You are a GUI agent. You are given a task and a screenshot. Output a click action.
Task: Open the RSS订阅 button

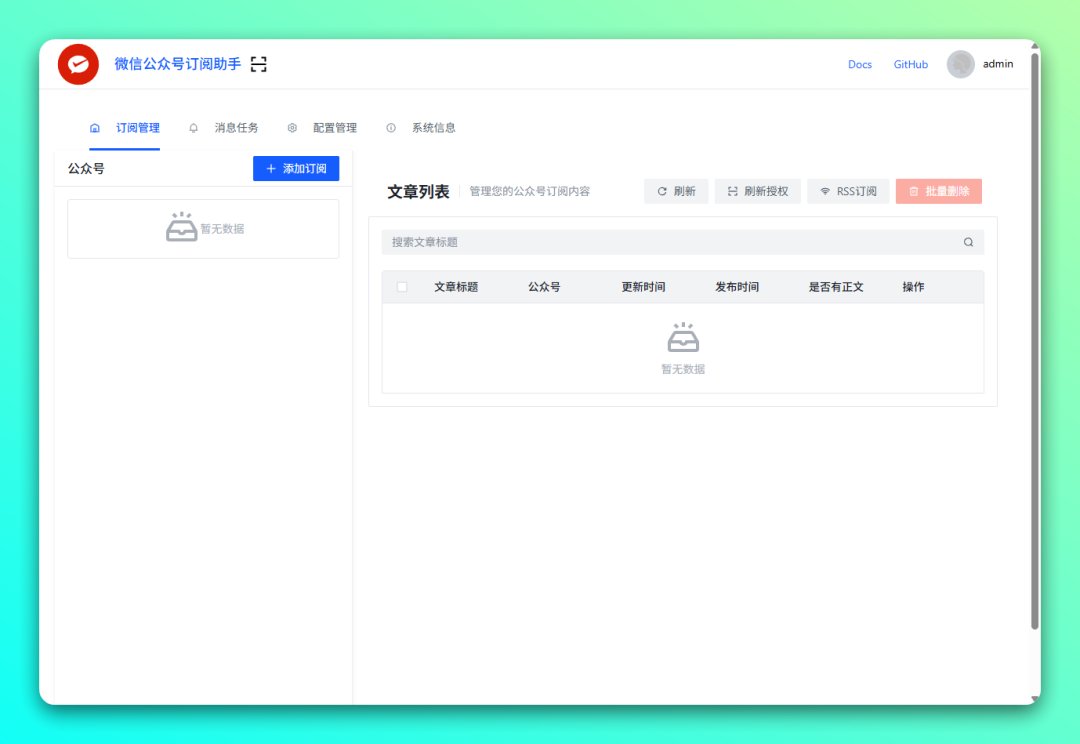(848, 192)
